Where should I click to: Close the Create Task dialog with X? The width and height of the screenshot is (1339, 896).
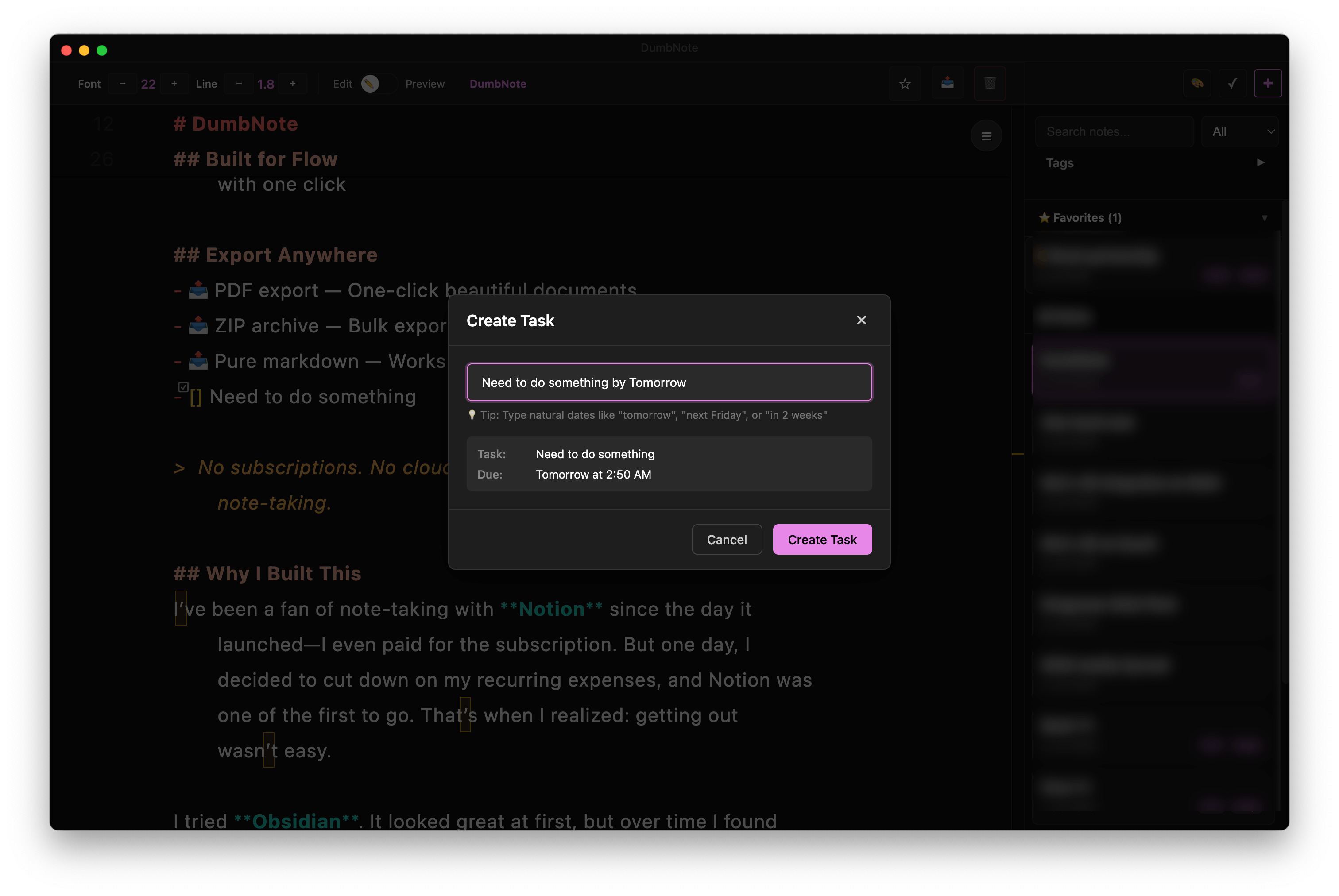861,320
